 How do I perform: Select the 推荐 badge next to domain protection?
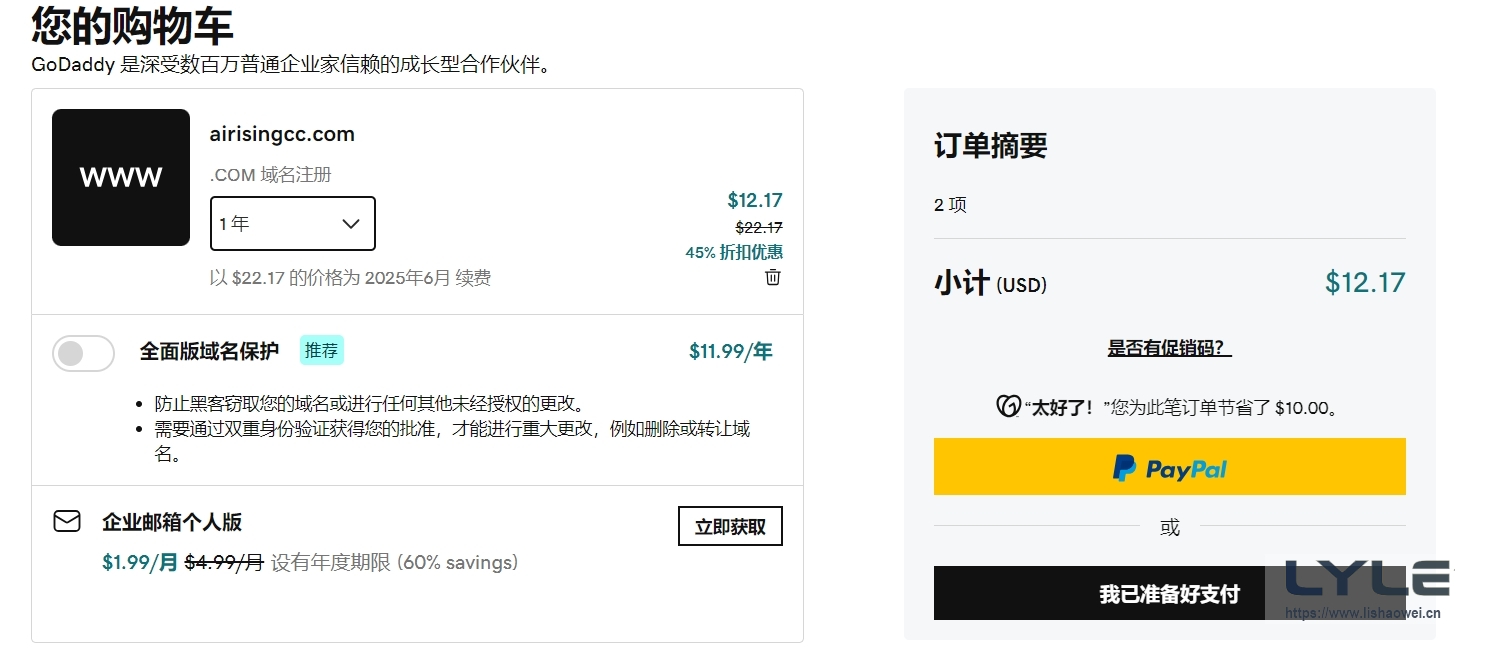point(321,350)
